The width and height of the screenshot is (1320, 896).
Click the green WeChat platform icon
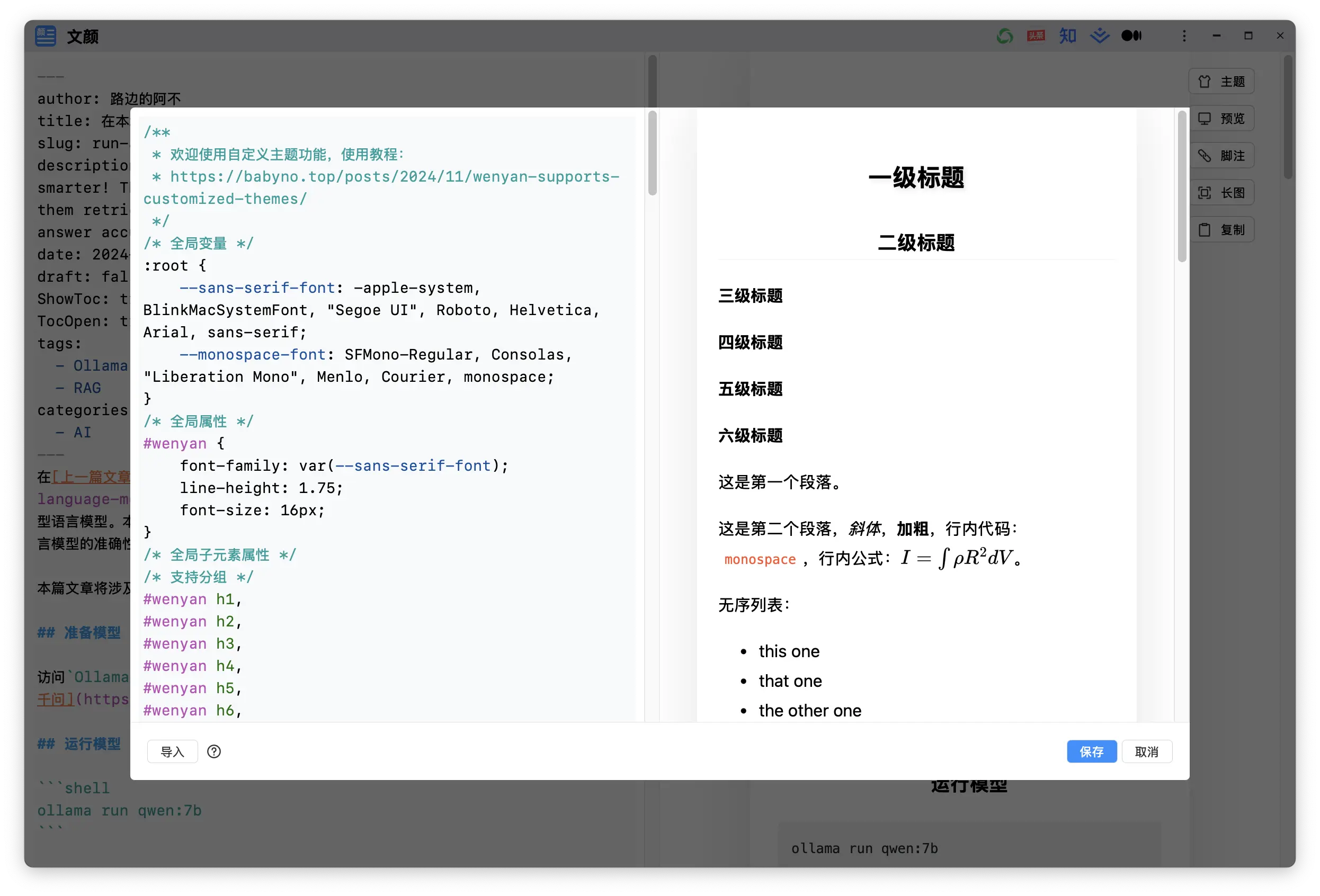click(x=1004, y=36)
